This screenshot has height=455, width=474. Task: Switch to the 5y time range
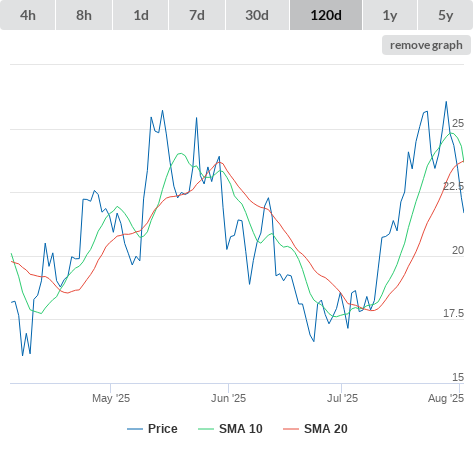(446, 15)
